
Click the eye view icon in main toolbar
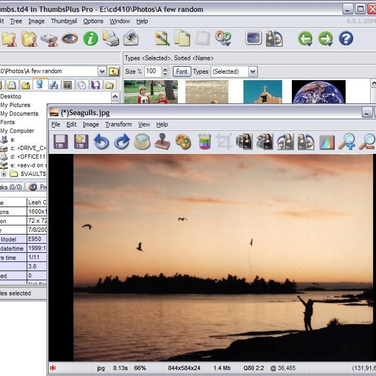[70, 39]
